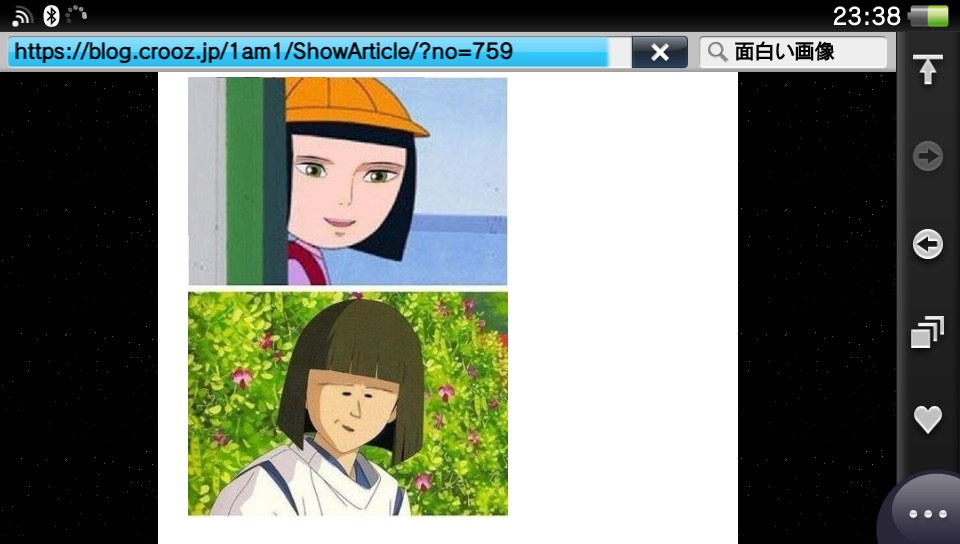This screenshot has height=544, width=960.
Task: Open bookmarks with the heart icon
Action: 928,419
